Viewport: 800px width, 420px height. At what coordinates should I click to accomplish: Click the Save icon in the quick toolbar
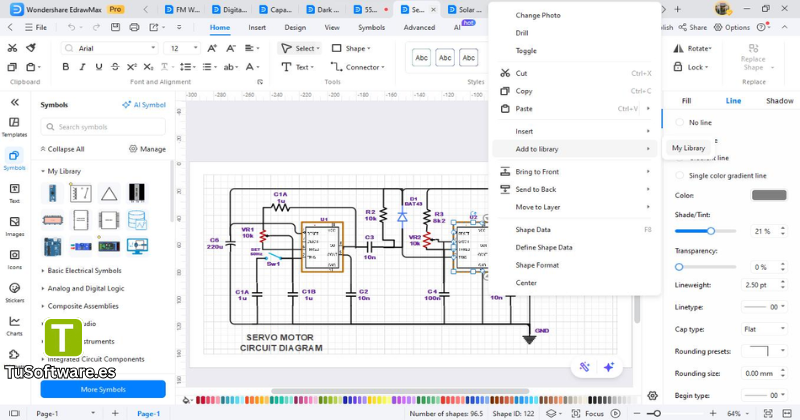coord(115,27)
